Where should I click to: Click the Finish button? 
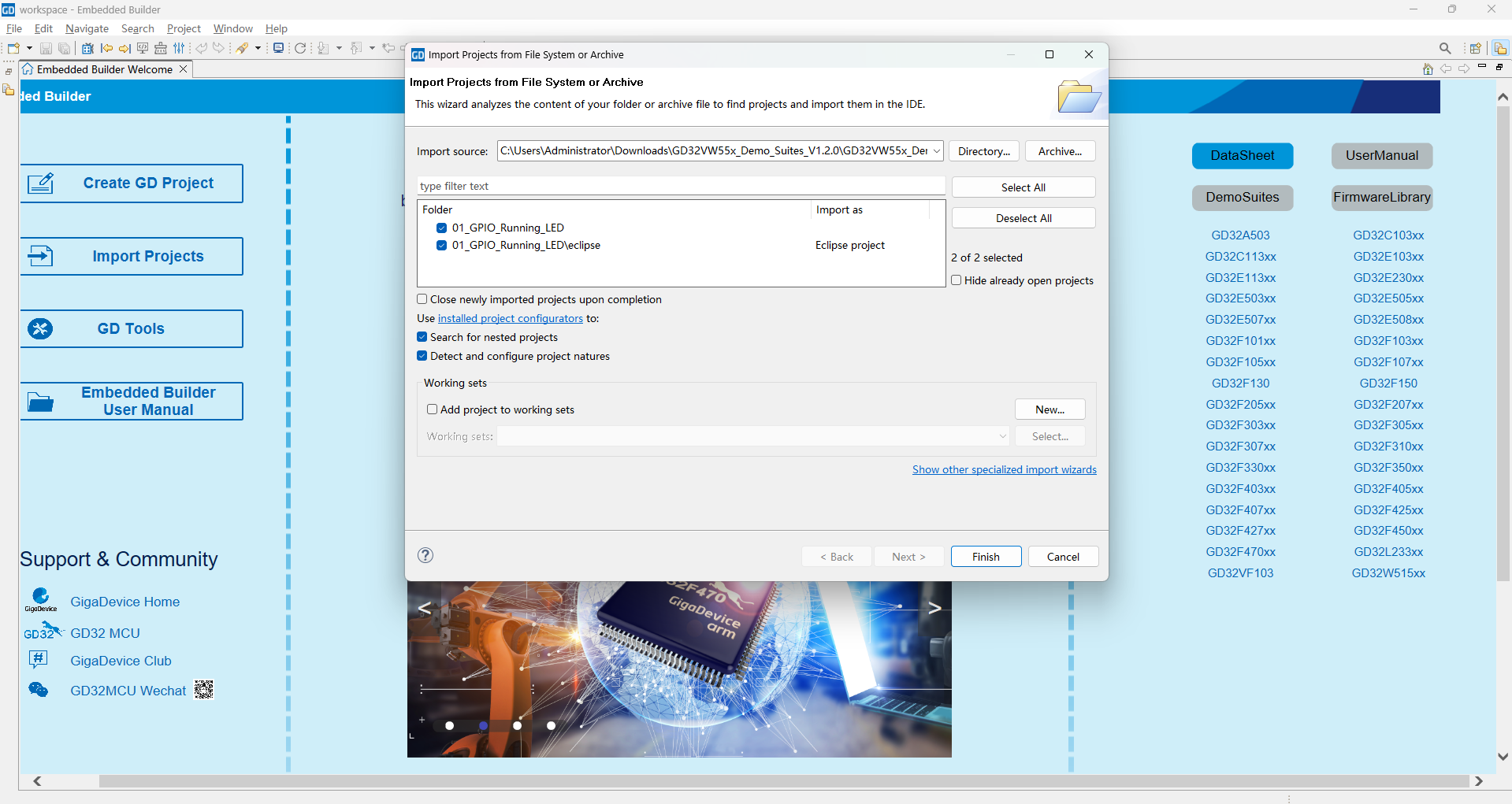(x=985, y=557)
